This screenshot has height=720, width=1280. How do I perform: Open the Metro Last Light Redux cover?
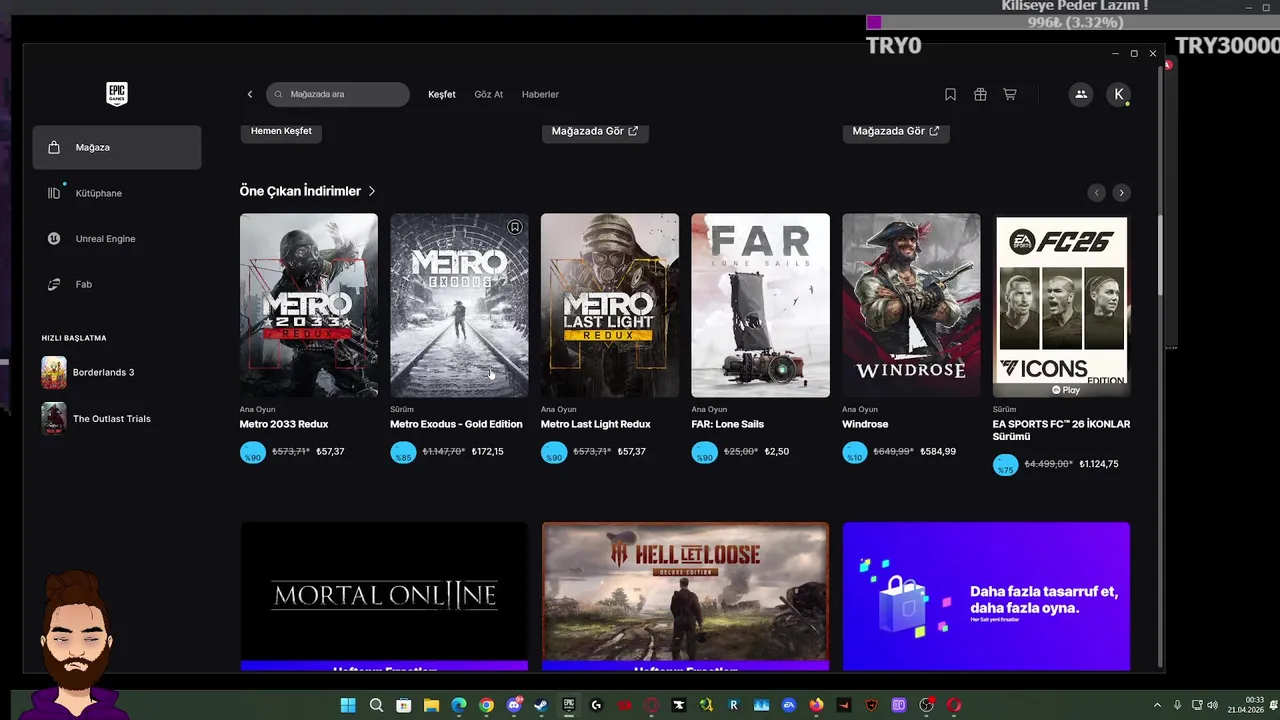610,305
